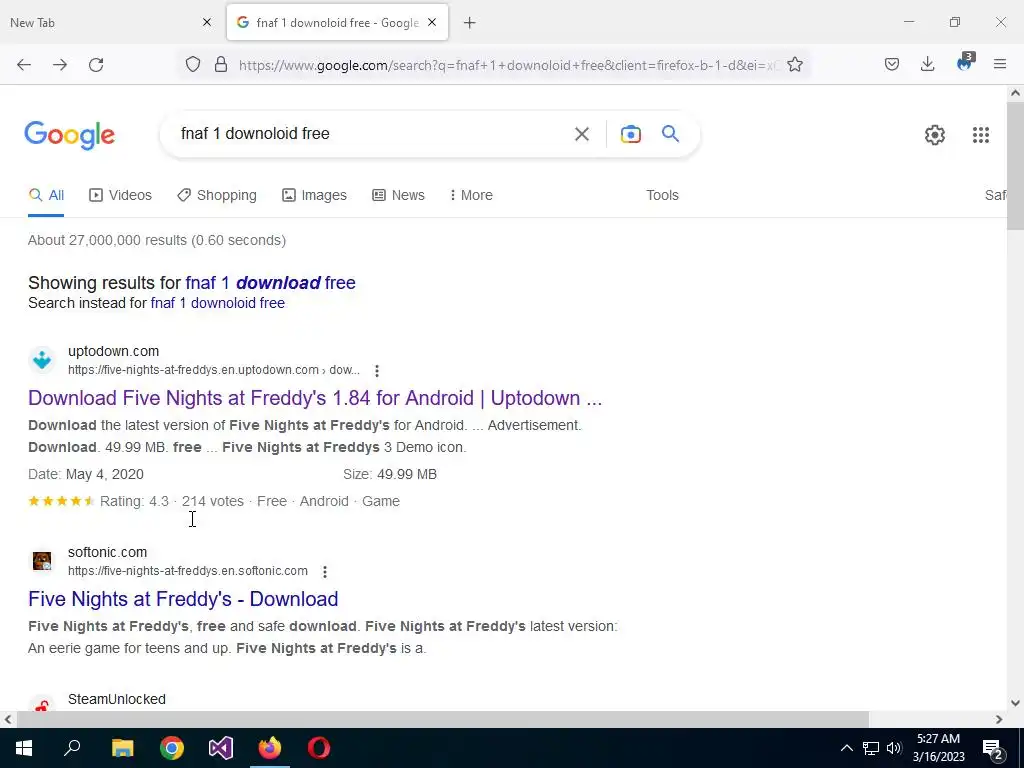Viewport: 1024px width, 768px height.
Task: Search by image using the camera icon
Action: pyautogui.click(x=630, y=134)
